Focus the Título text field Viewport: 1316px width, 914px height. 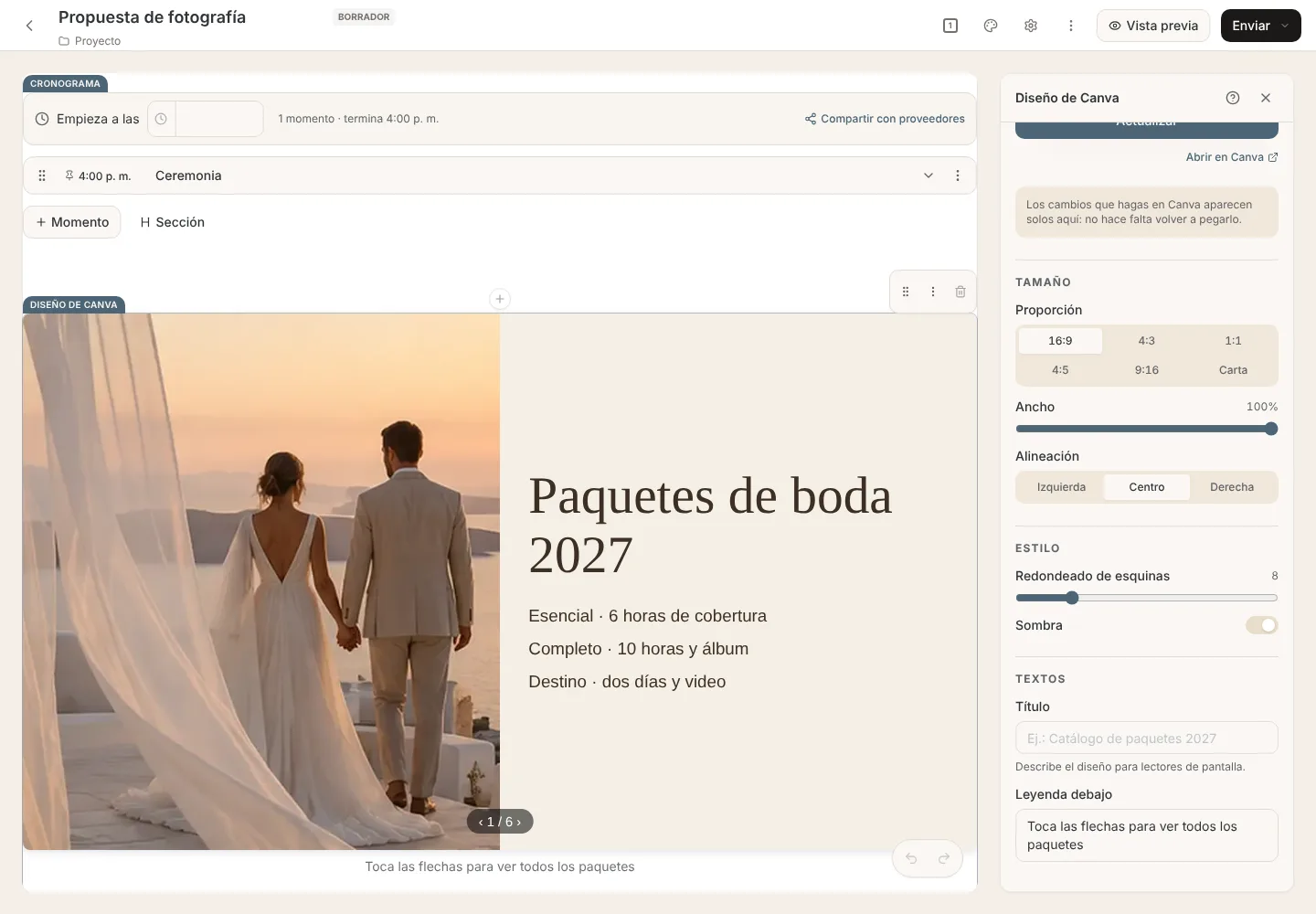click(x=1147, y=739)
